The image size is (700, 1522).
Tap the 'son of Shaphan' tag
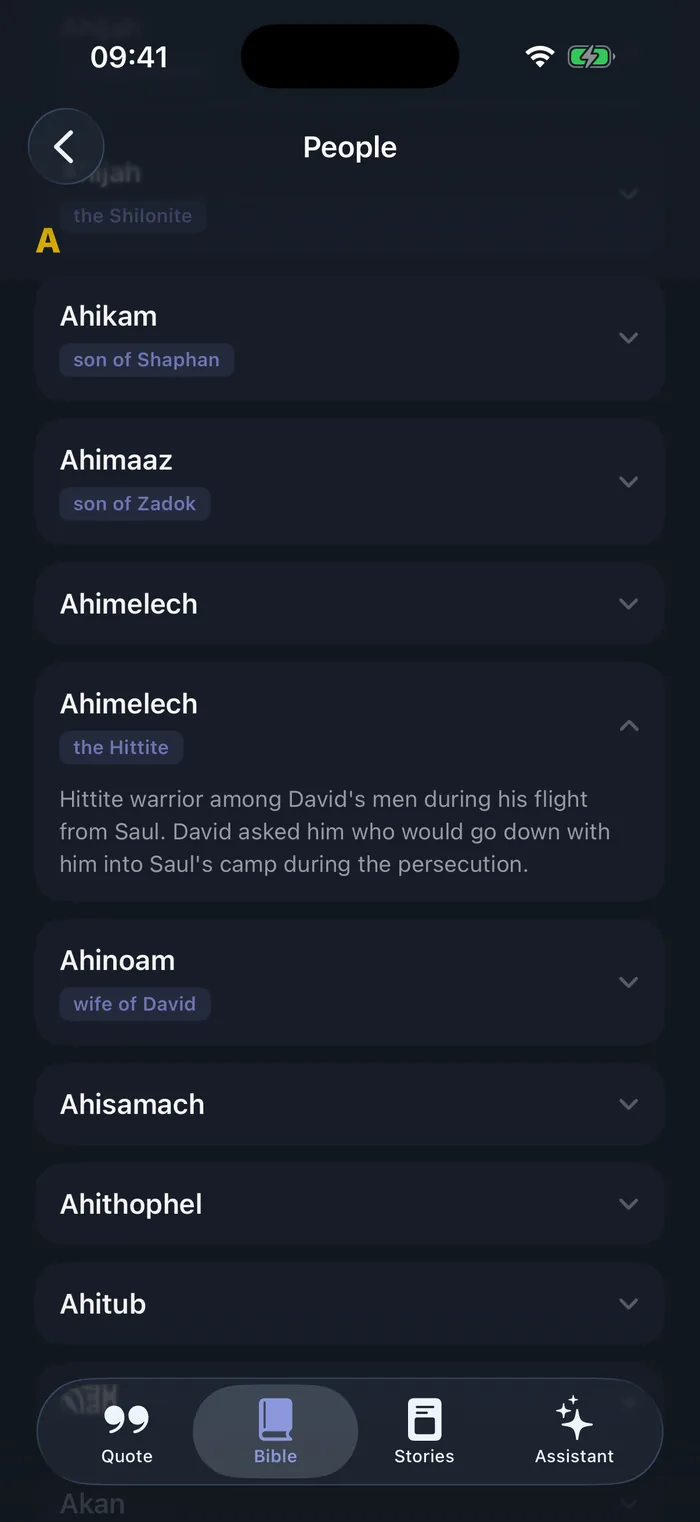(146, 360)
